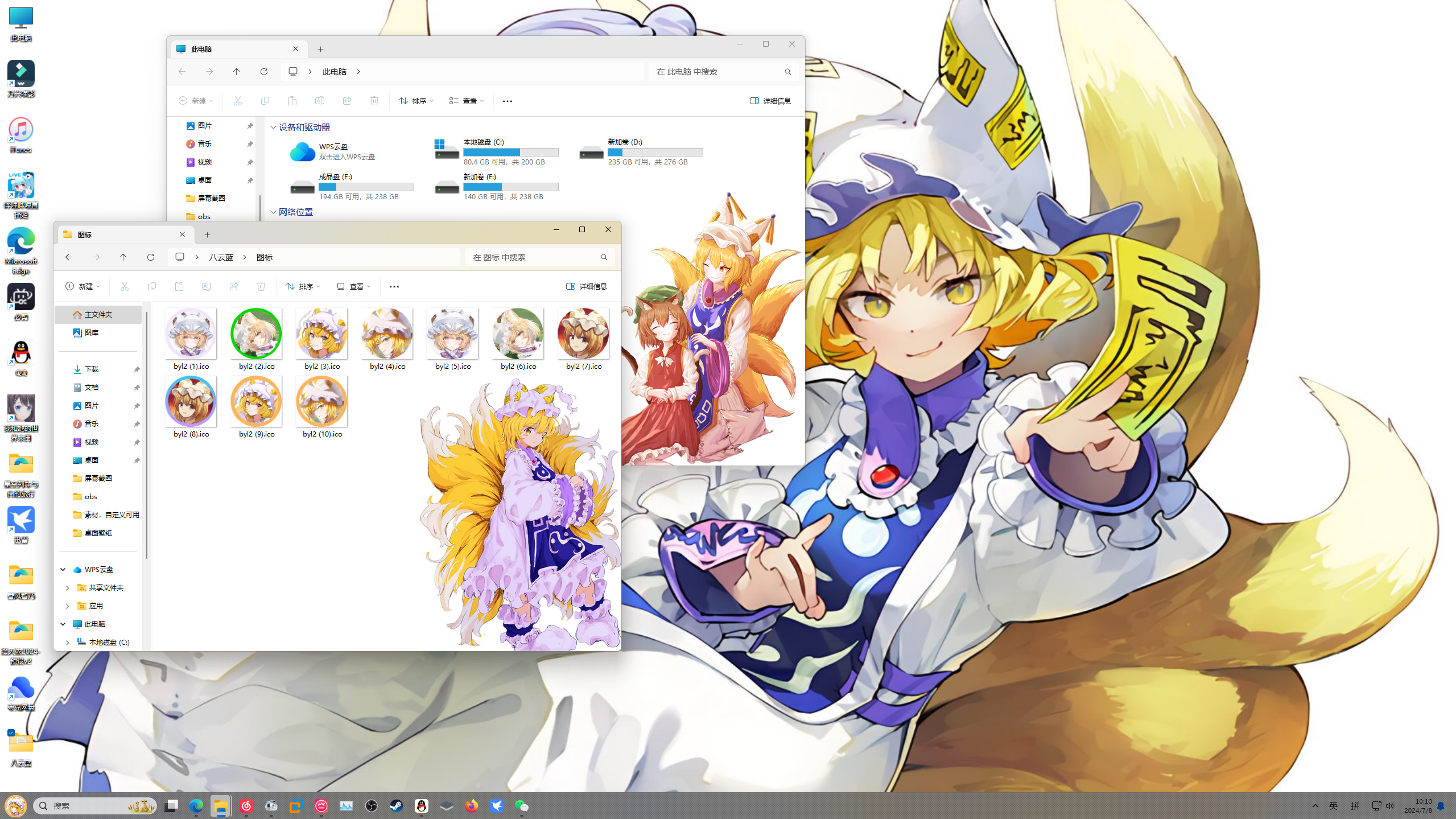
Task: Click the search magnifier in 图标 search box
Action: coord(604,257)
